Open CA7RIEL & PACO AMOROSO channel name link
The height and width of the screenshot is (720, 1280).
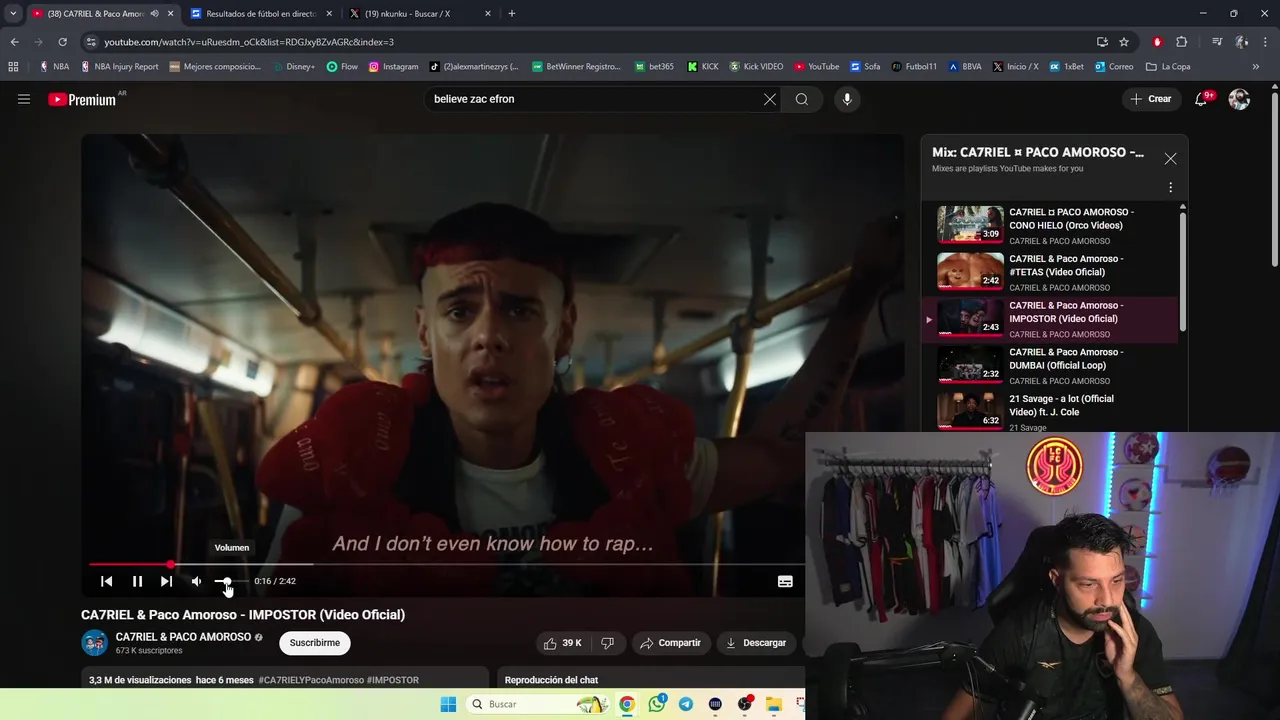(x=183, y=637)
